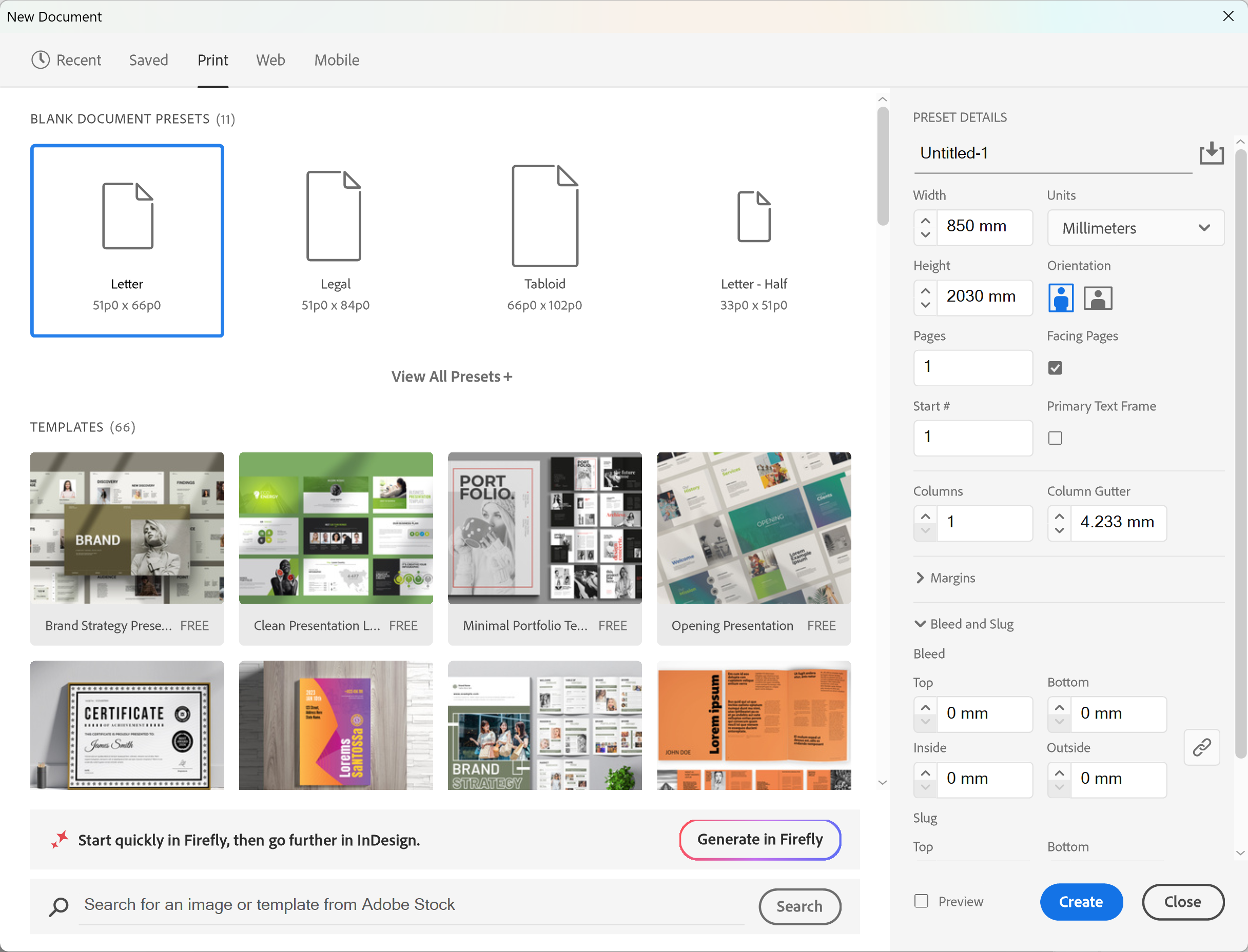Decrease Width with the down arrow
The width and height of the screenshot is (1248, 952).
(x=925, y=234)
